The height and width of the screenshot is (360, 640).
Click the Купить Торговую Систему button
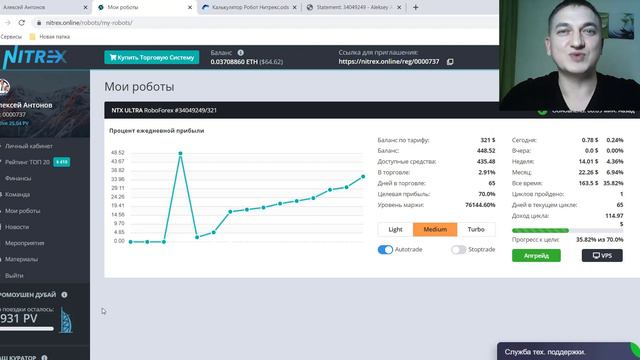coord(151,58)
